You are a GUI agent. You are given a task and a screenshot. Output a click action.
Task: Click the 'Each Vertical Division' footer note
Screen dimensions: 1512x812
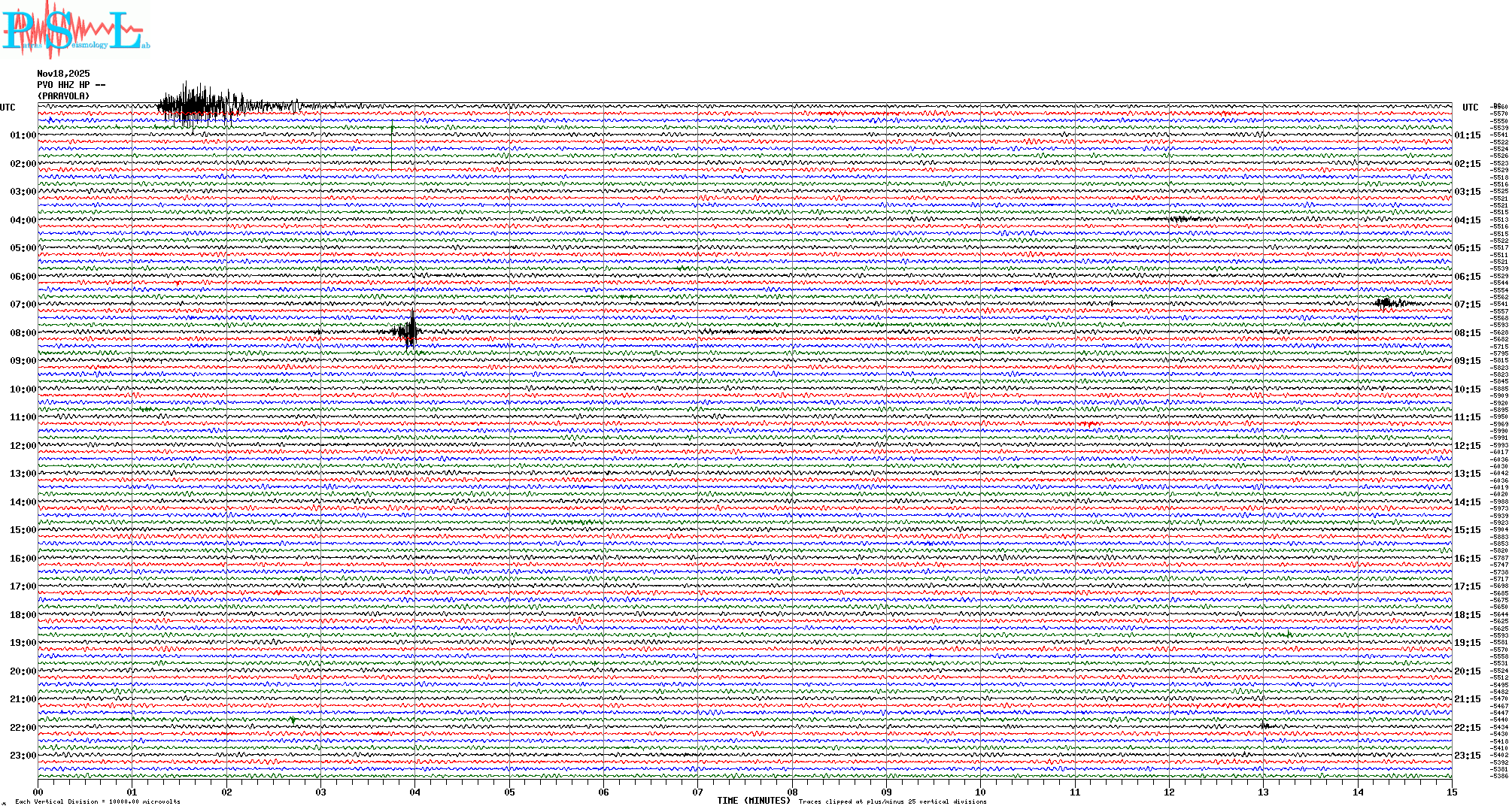(x=98, y=801)
